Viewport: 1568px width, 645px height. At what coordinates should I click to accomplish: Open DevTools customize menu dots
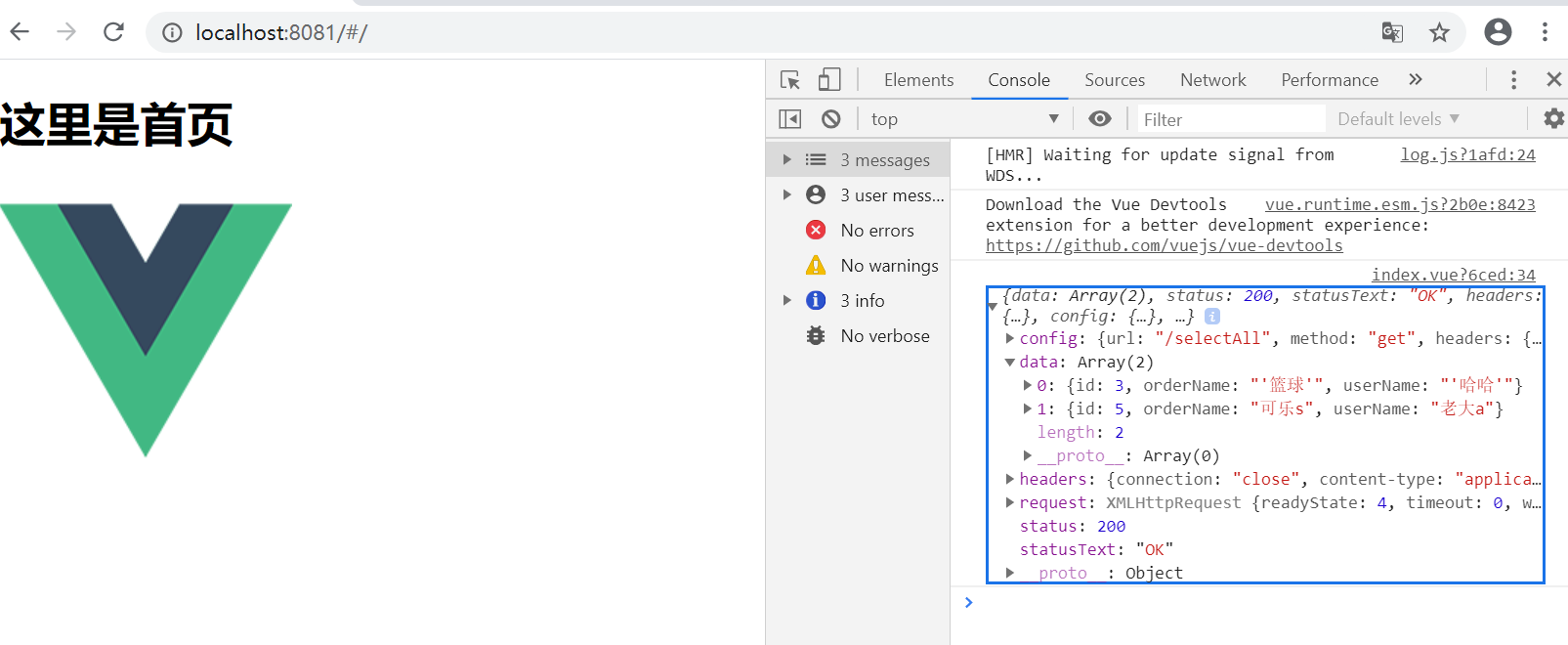(x=1513, y=79)
